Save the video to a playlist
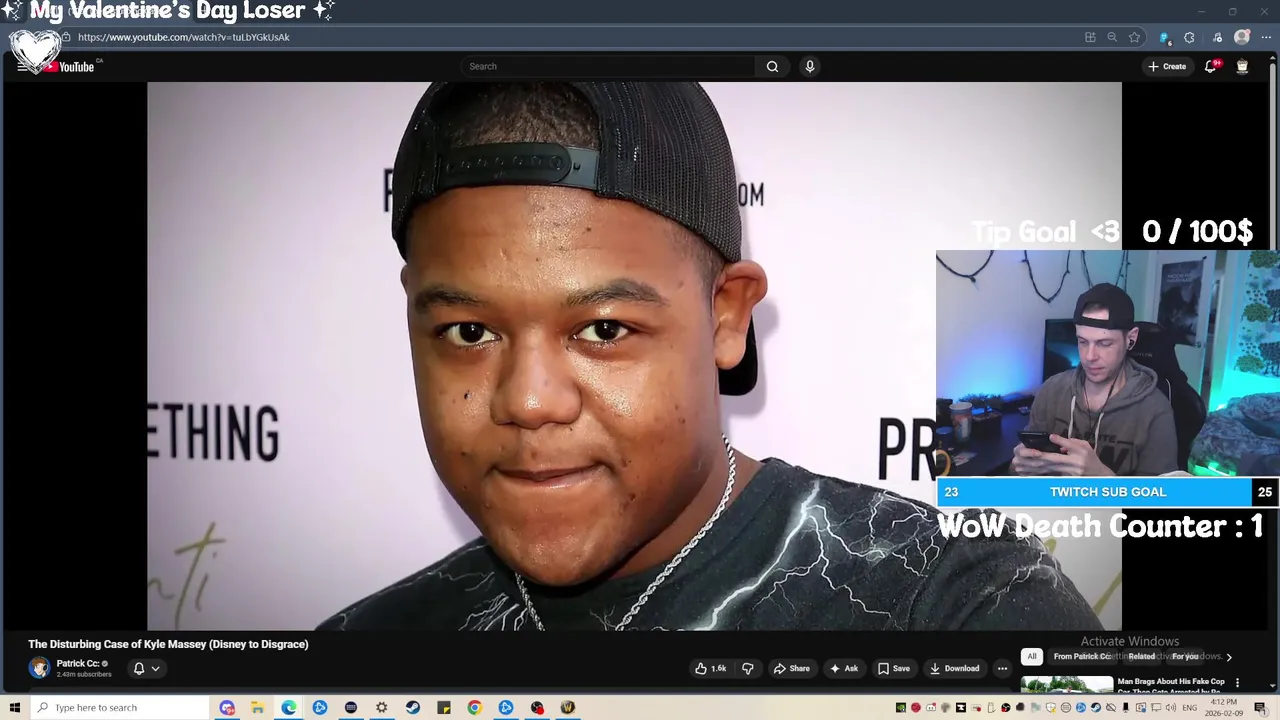1280x720 pixels. 894,668
